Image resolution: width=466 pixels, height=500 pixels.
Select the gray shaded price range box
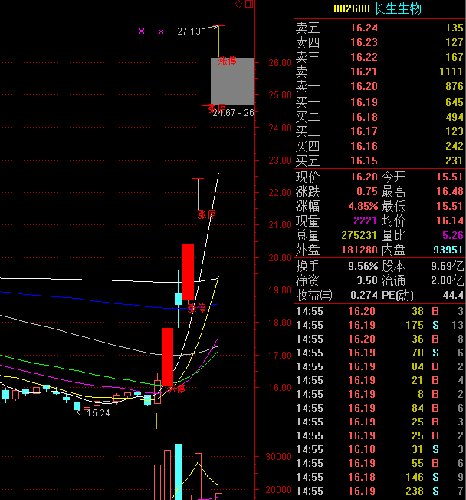[233, 81]
